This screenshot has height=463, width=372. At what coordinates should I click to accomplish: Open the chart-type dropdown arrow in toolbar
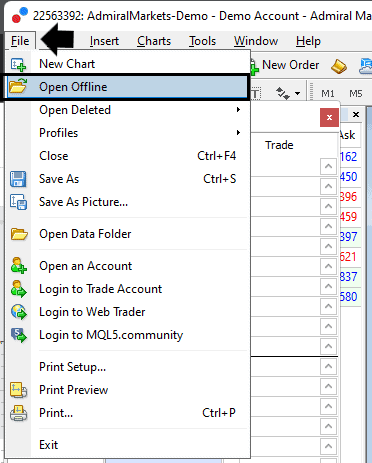point(297,94)
